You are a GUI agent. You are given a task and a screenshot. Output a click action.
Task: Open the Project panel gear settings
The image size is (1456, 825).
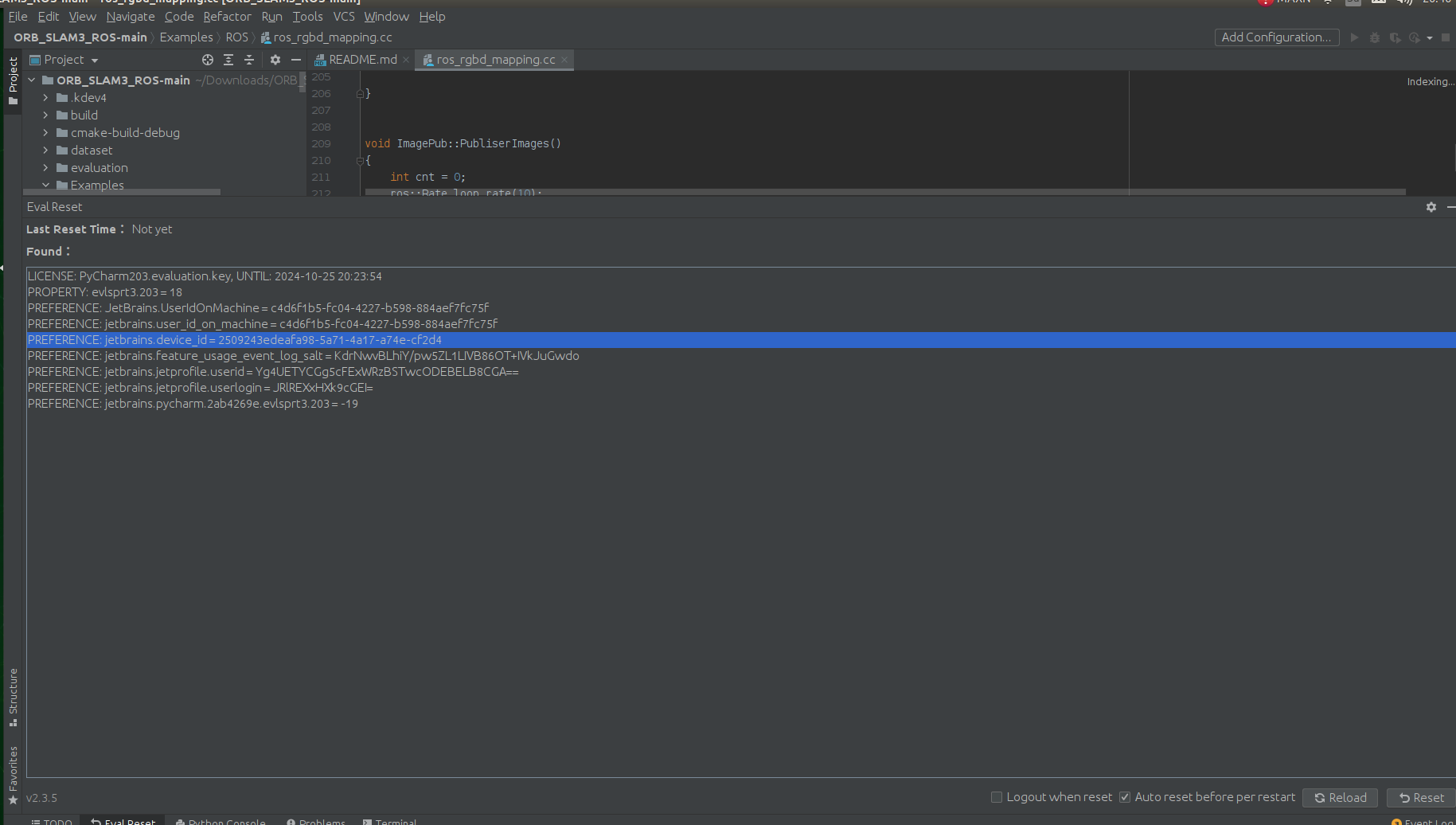[x=275, y=60]
